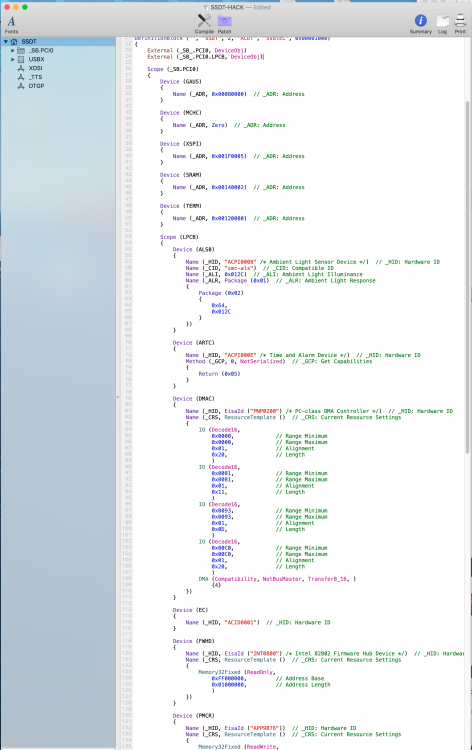Open the Patch tool
The width and height of the screenshot is (472, 750).
tap(224, 24)
